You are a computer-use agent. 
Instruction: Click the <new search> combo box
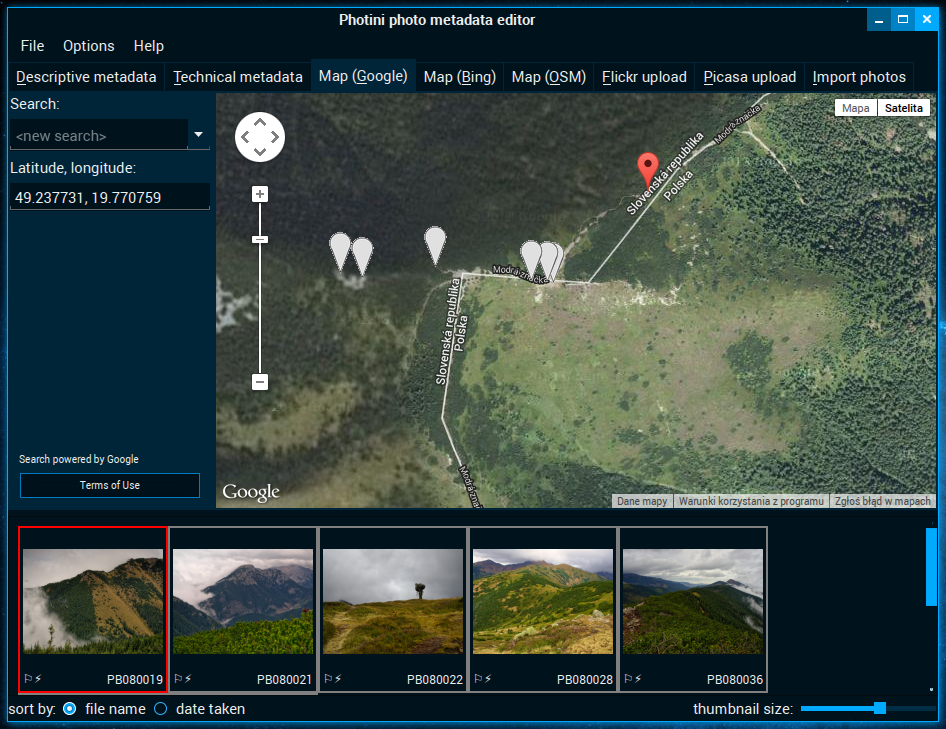pos(99,135)
